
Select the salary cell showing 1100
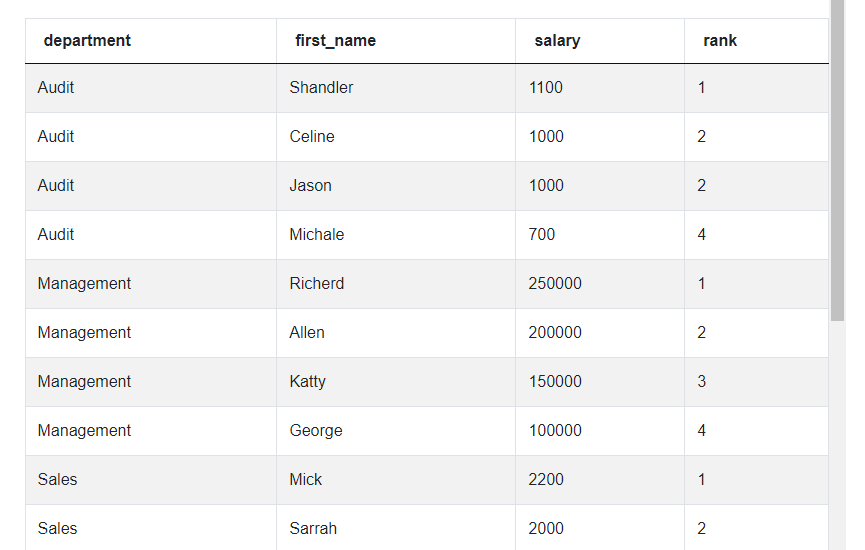point(546,88)
